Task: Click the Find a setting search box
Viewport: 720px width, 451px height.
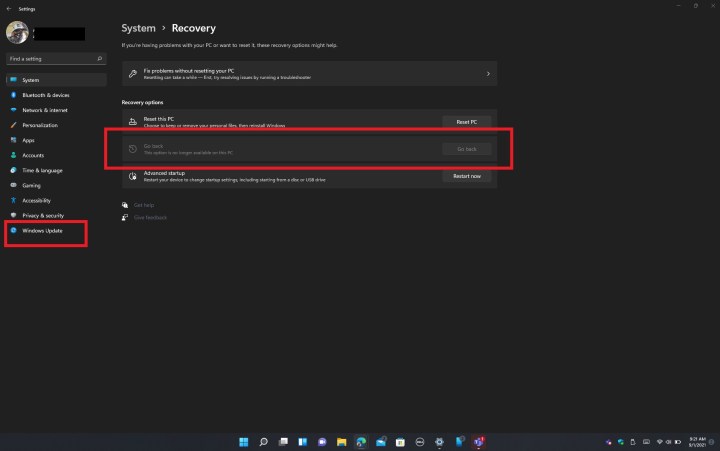Action: [x=56, y=59]
